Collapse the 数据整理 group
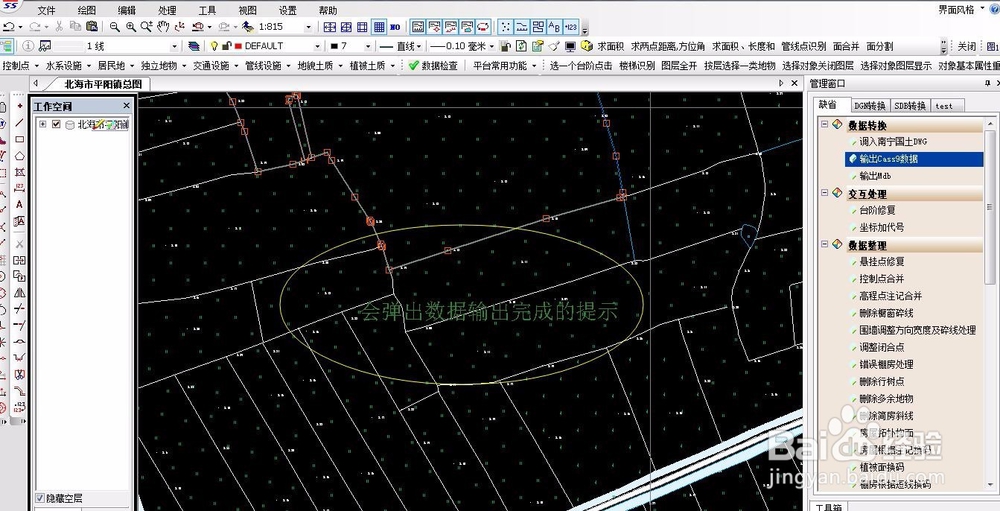The width and height of the screenshot is (1000, 511). [x=824, y=244]
